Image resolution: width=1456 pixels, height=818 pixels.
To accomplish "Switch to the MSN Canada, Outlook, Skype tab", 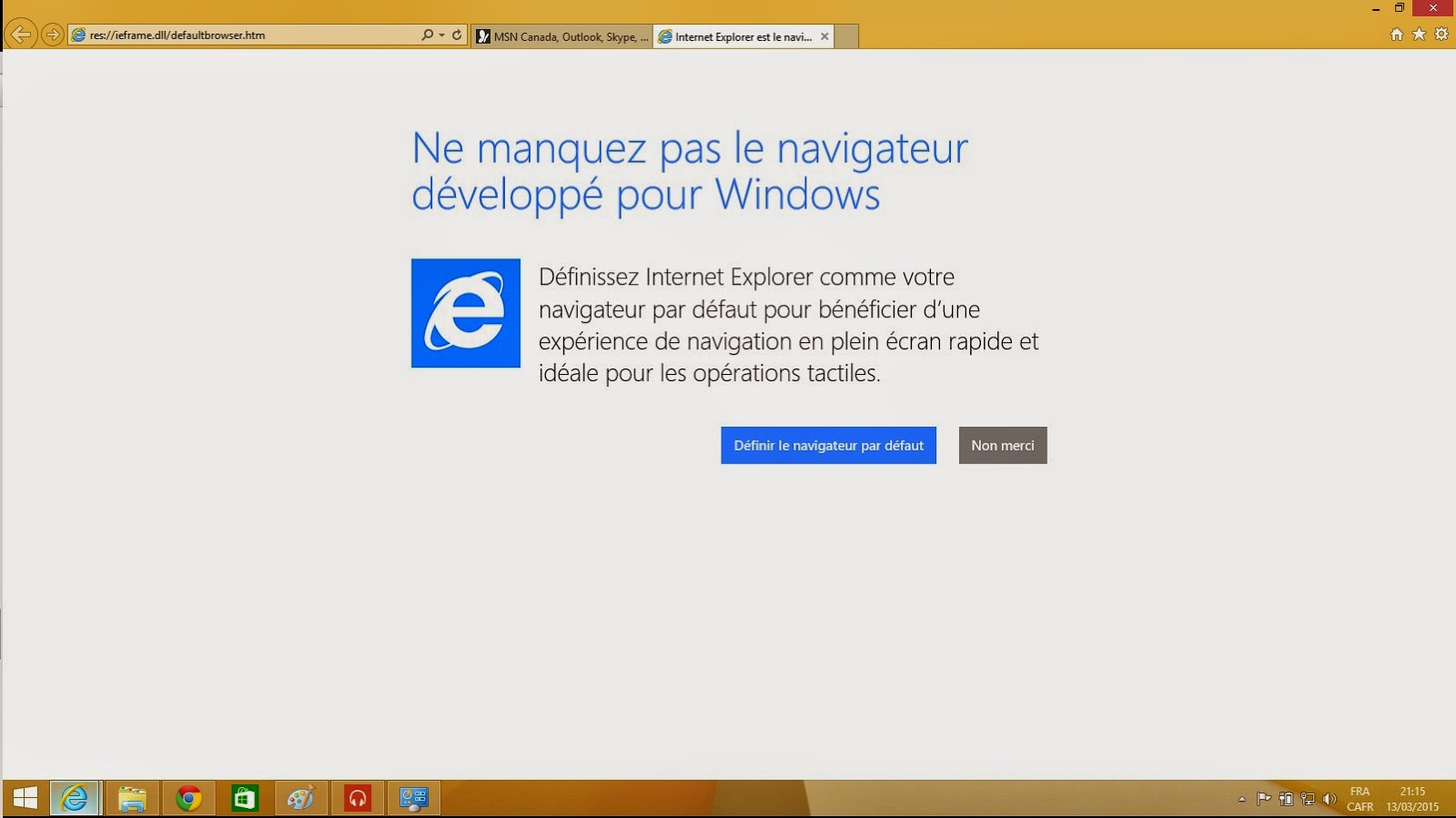I will click(561, 36).
